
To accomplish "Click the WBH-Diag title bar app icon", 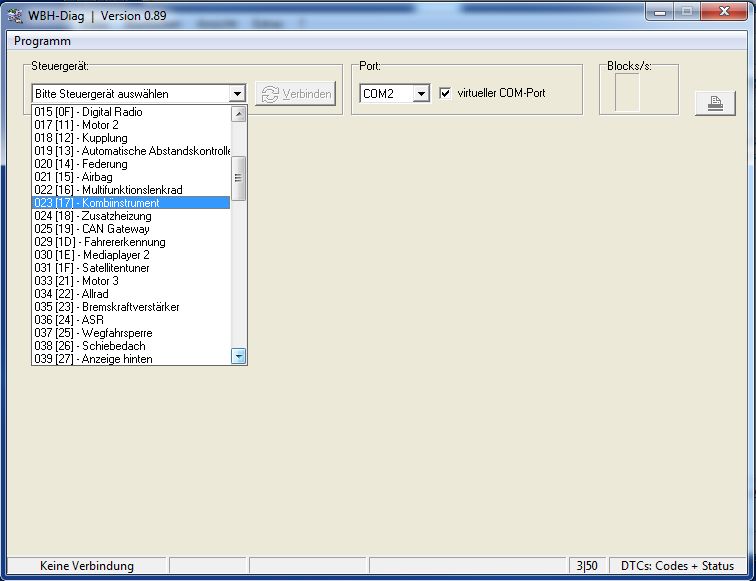I will (x=13, y=13).
